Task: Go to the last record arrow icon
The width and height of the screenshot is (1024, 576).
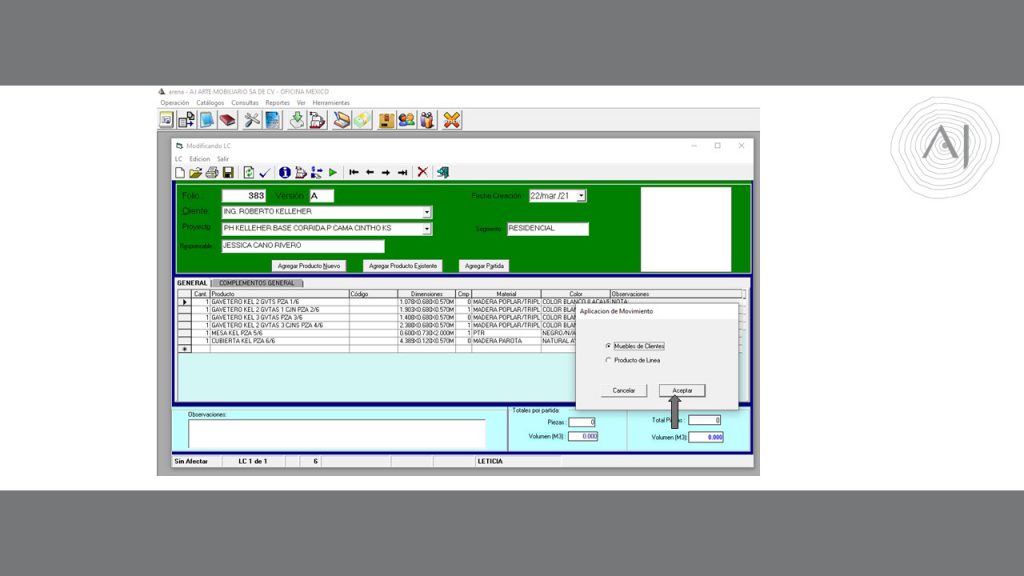Action: point(402,172)
